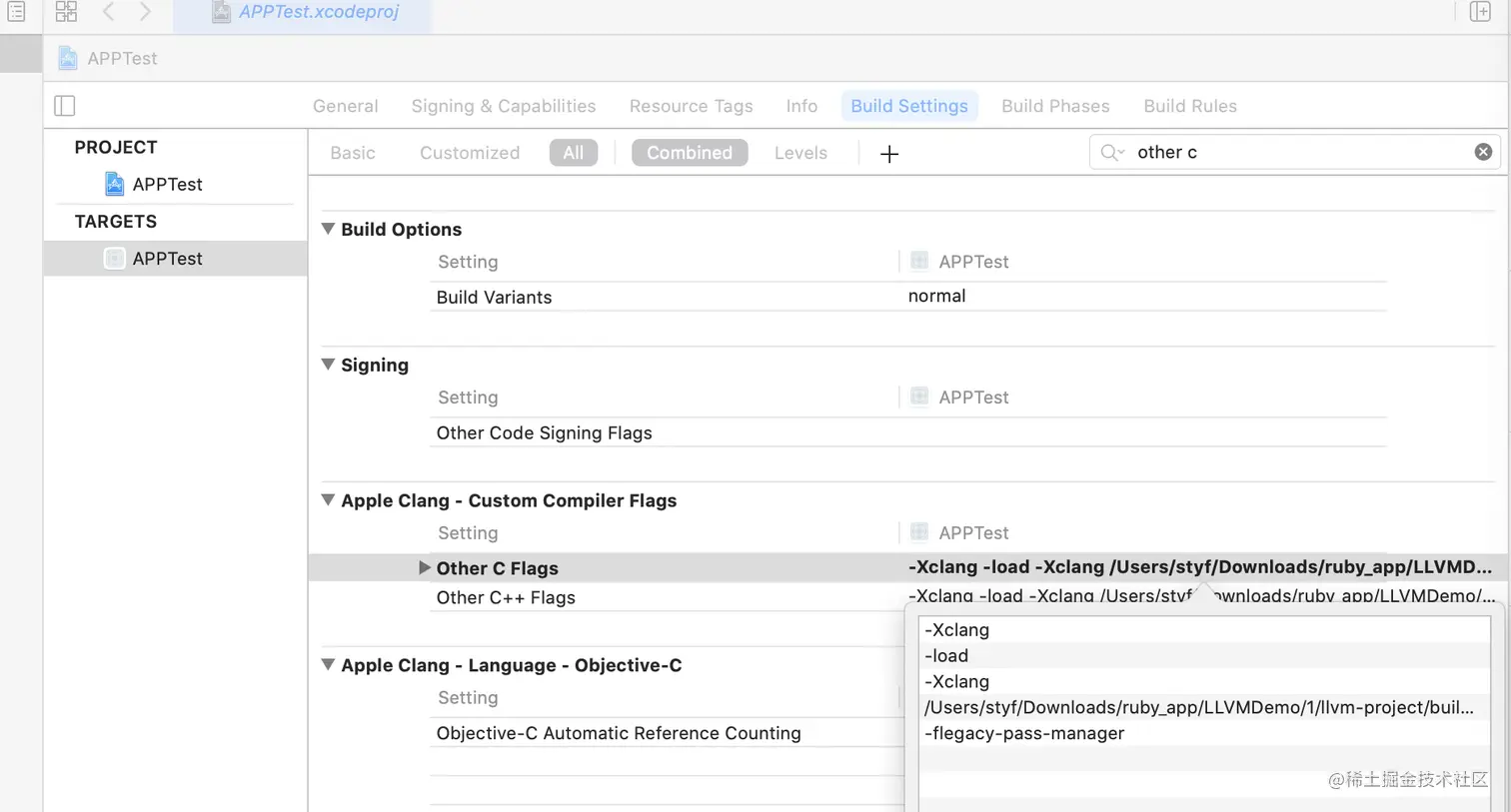
Task: Select the /Users/styf path entry in popup
Action: [x=1203, y=708]
